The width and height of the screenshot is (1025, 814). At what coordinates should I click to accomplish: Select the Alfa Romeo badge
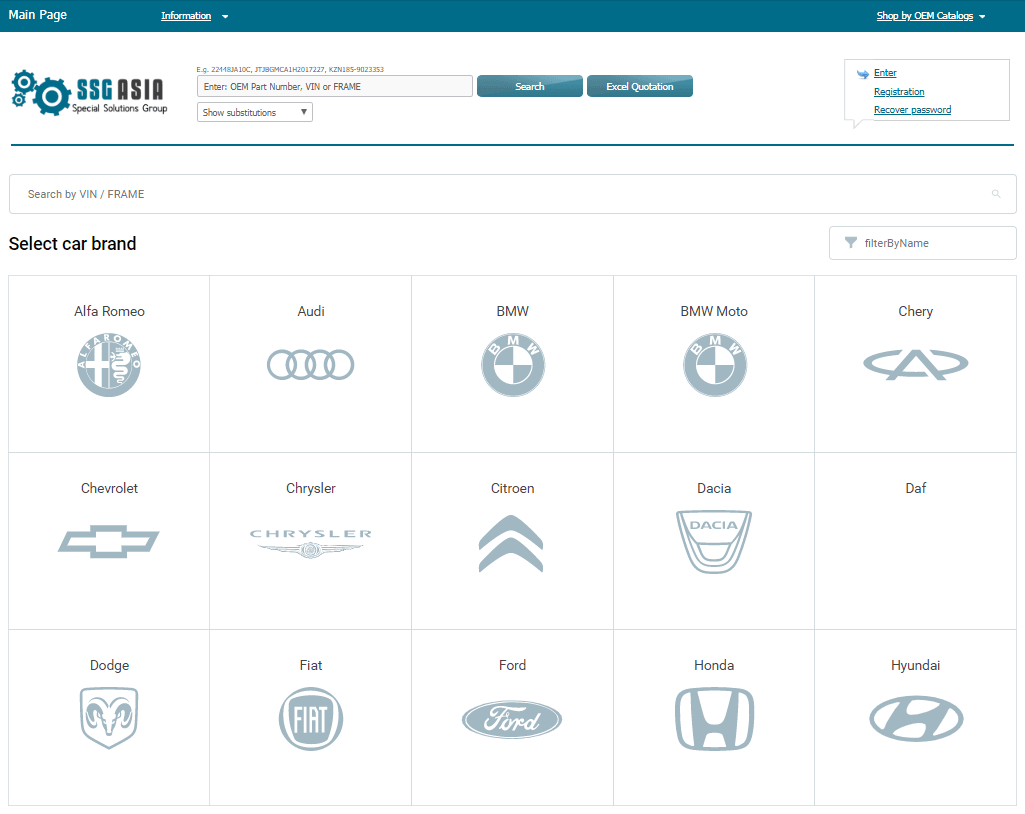point(109,365)
